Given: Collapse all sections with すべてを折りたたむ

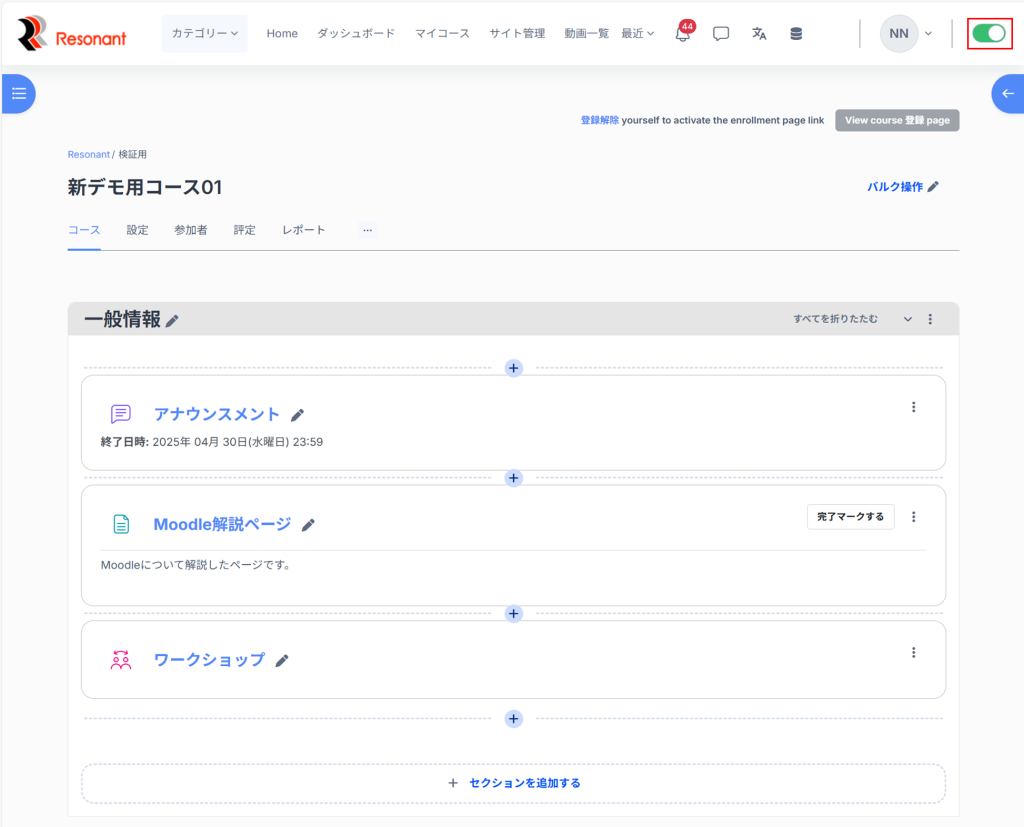Looking at the screenshot, I should tap(835, 319).
